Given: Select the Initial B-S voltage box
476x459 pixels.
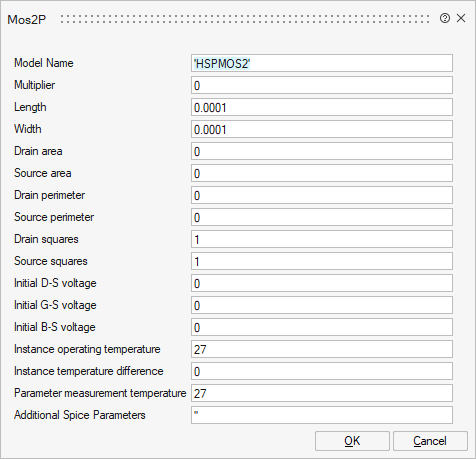Looking at the screenshot, I should (x=322, y=327).
